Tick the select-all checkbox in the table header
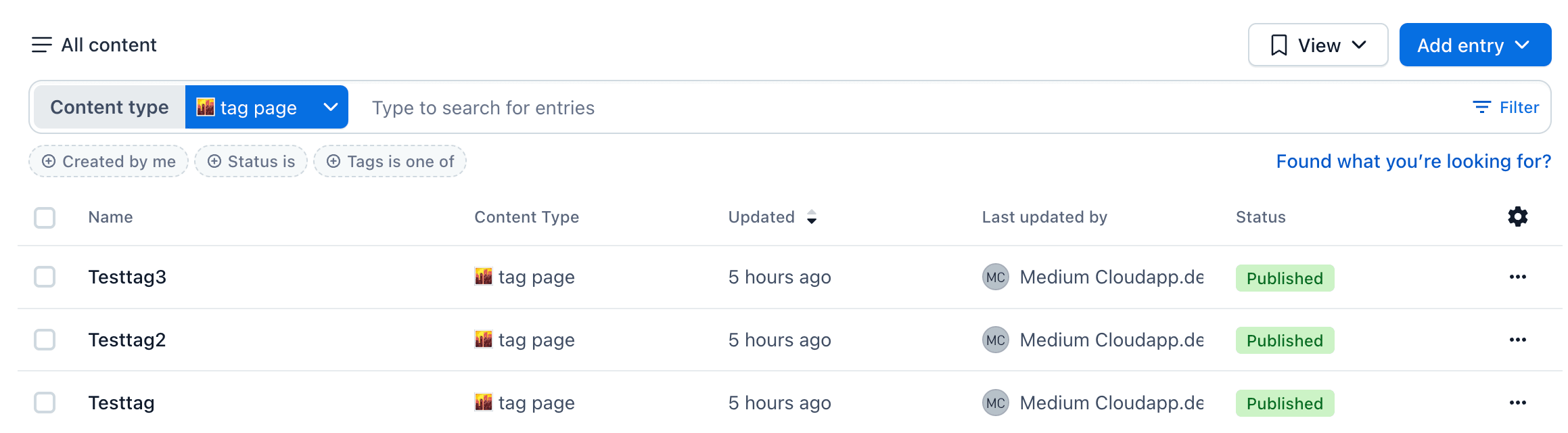Screen dimensions: 1568x433 click(x=45, y=218)
